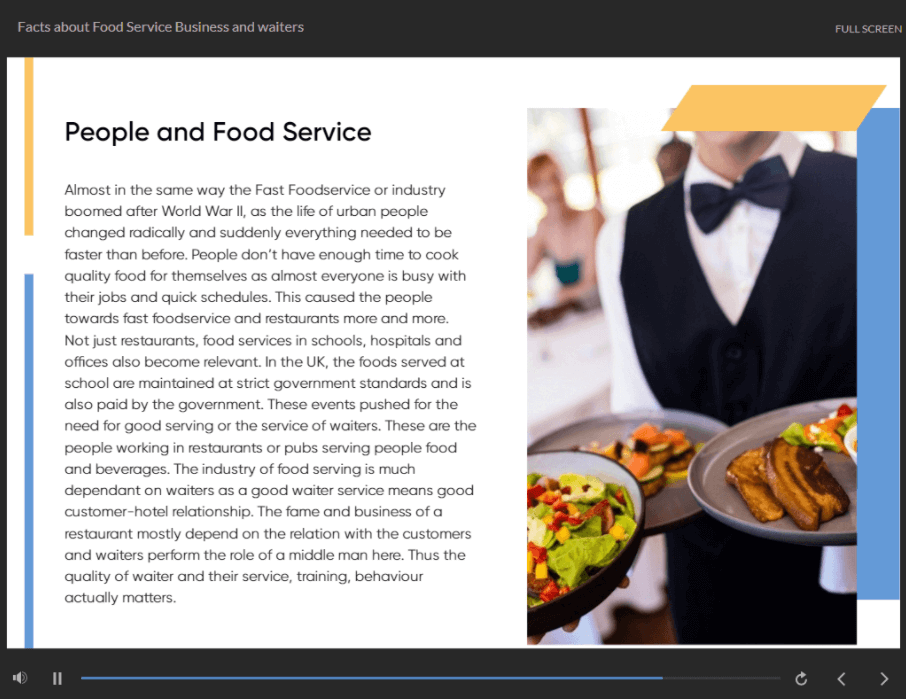Image resolution: width=906 pixels, height=699 pixels.
Task: Select the blue rectangle right of photo
Action: 878,354
